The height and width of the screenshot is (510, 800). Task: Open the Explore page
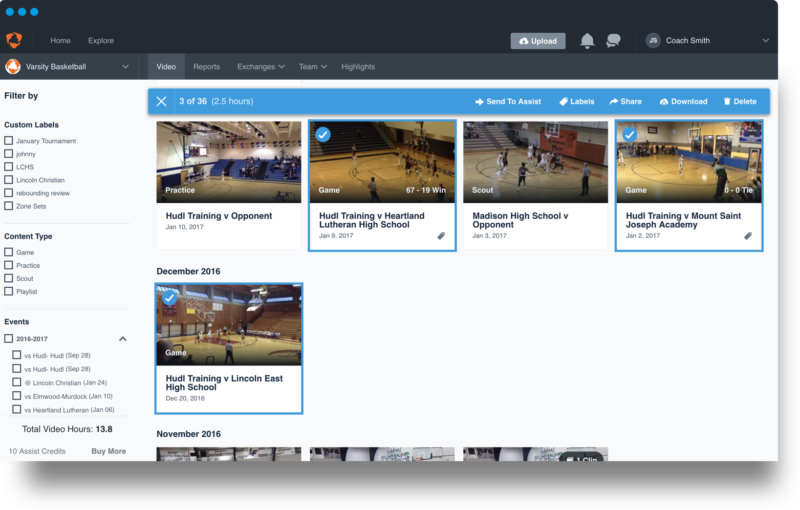101,40
